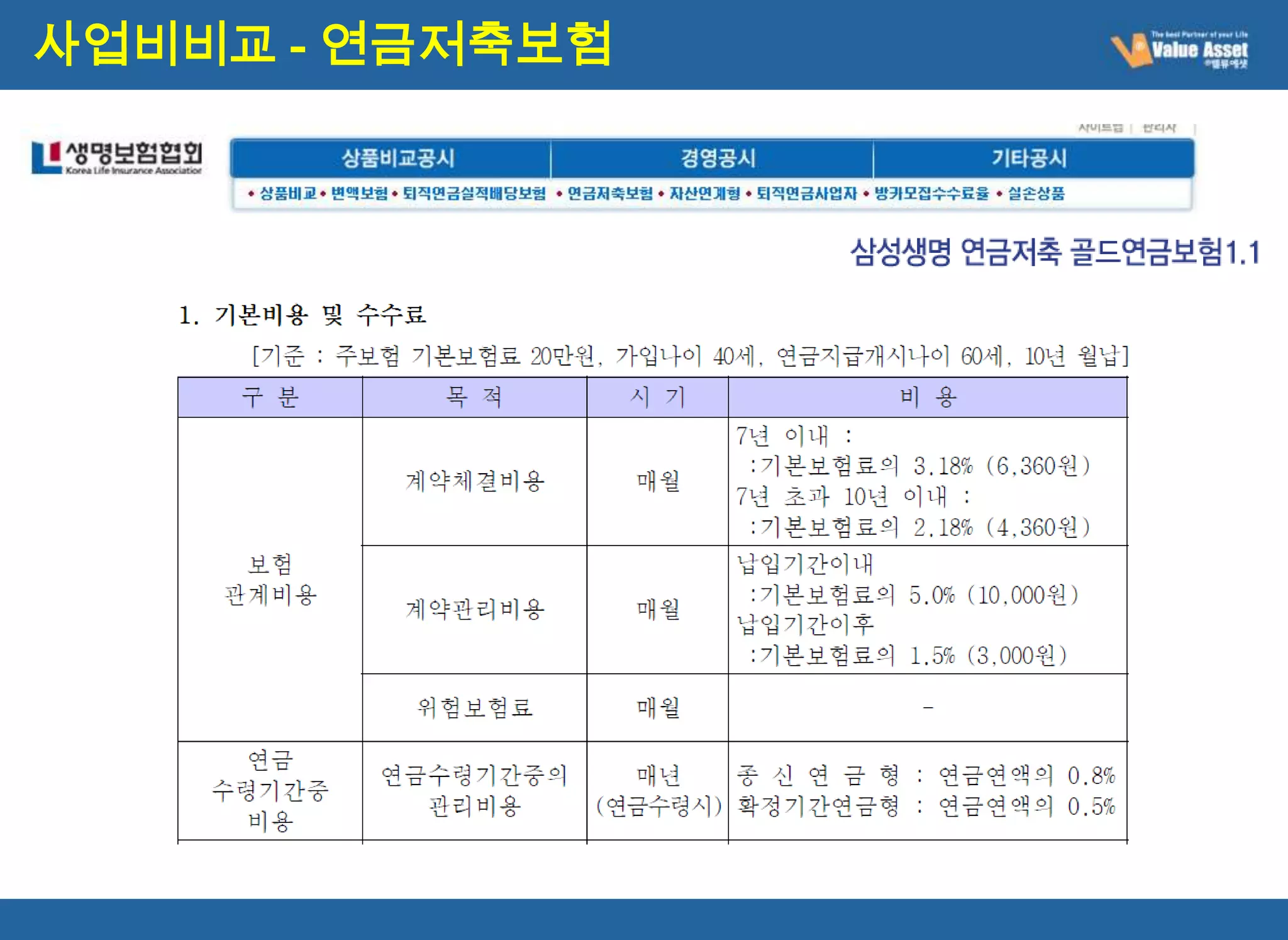The width and height of the screenshot is (1288, 940).
Task: Click the 사업비비교 - 연금저축보험 slide title
Action: 323,43
